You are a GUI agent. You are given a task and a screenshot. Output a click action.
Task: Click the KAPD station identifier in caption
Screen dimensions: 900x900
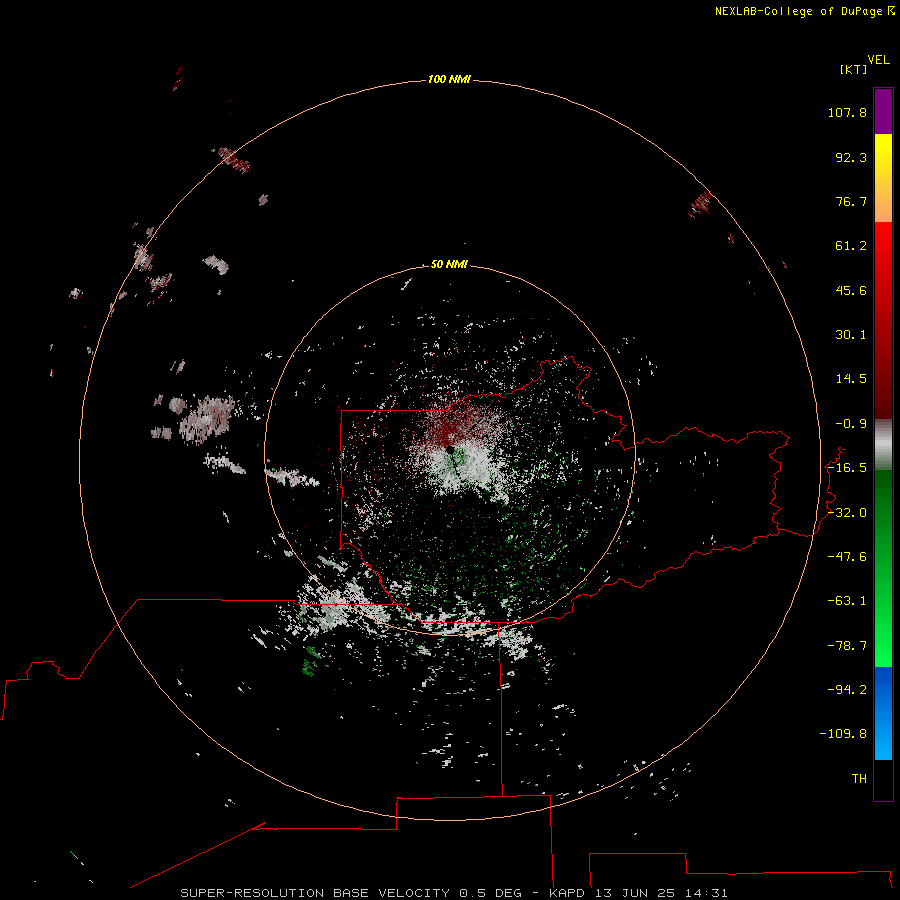(567, 893)
